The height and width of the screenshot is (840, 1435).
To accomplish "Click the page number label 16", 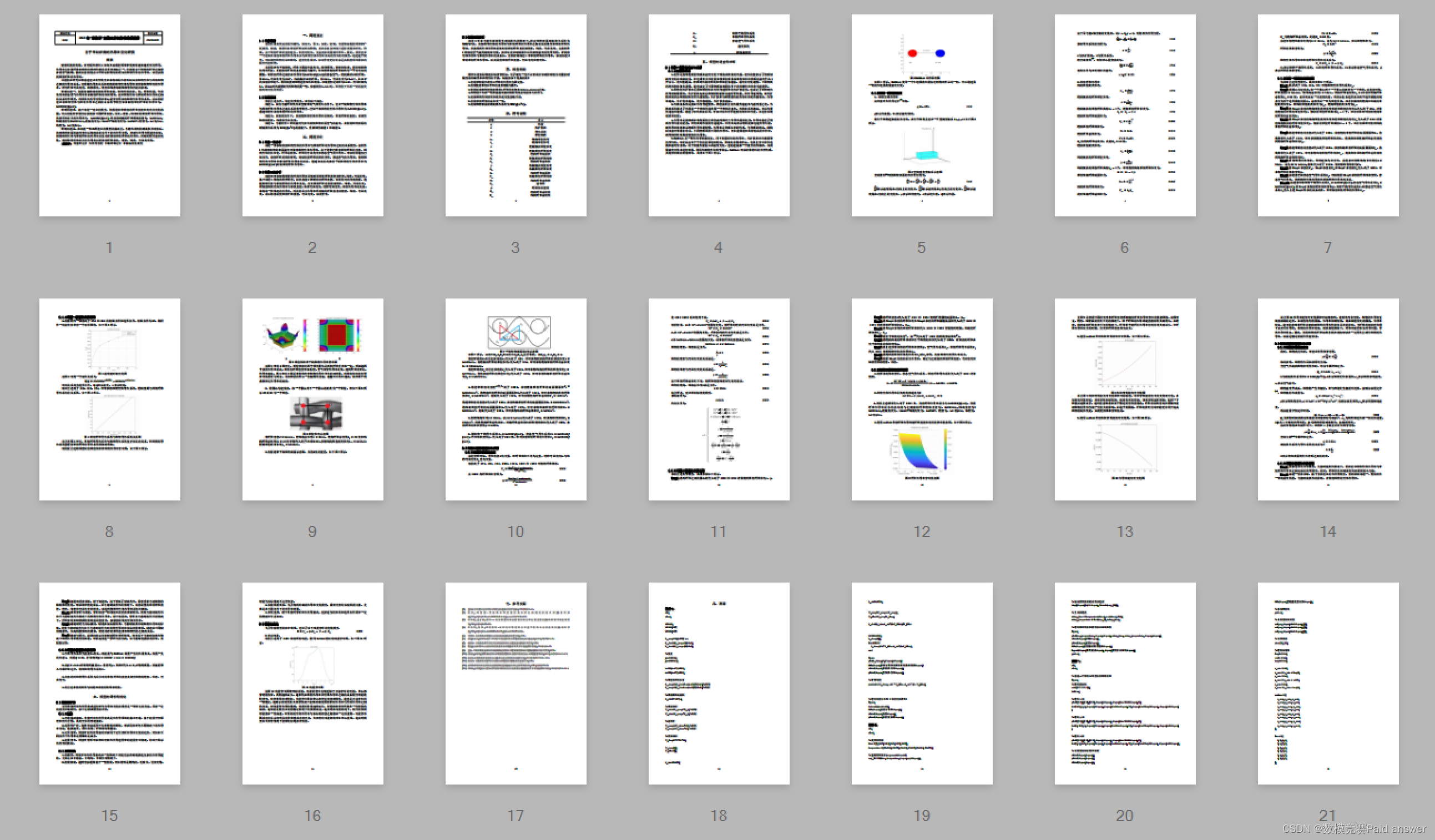I will 312,816.
